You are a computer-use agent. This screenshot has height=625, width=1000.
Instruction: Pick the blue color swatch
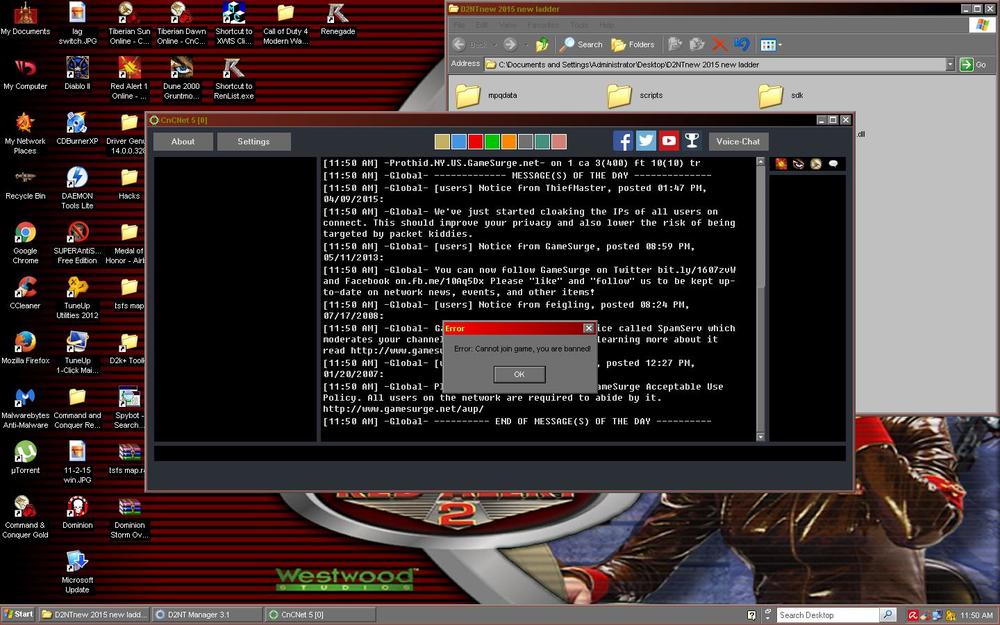click(x=459, y=142)
